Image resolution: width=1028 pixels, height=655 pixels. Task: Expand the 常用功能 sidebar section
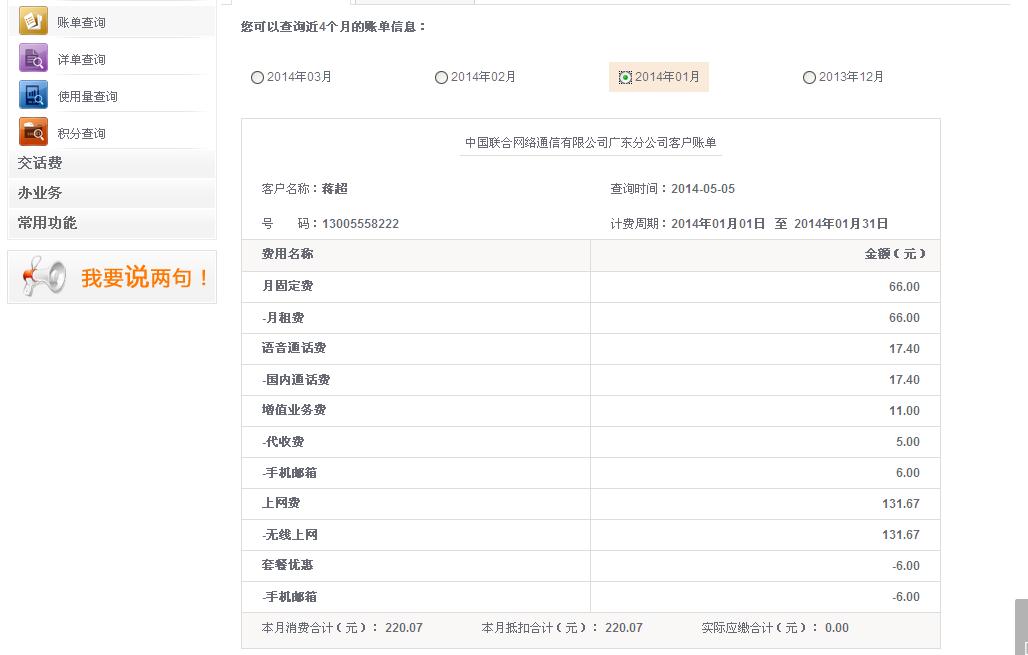47,223
